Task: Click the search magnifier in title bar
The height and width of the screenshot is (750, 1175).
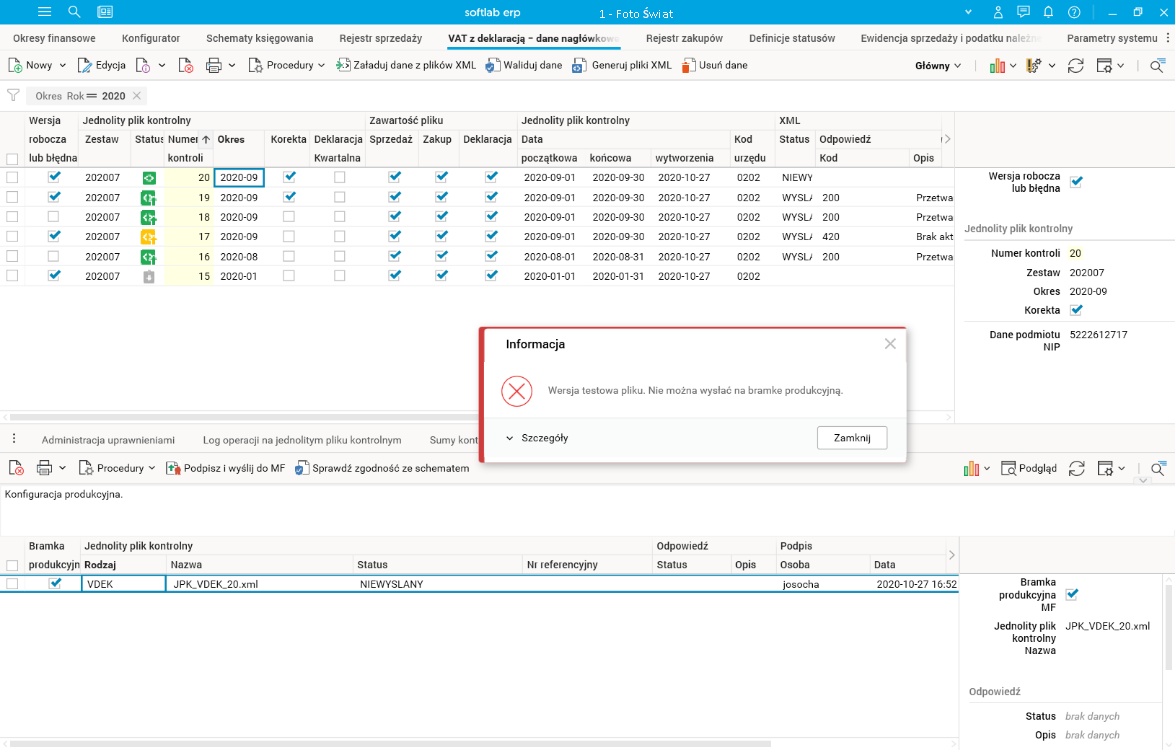Action: click(x=74, y=12)
